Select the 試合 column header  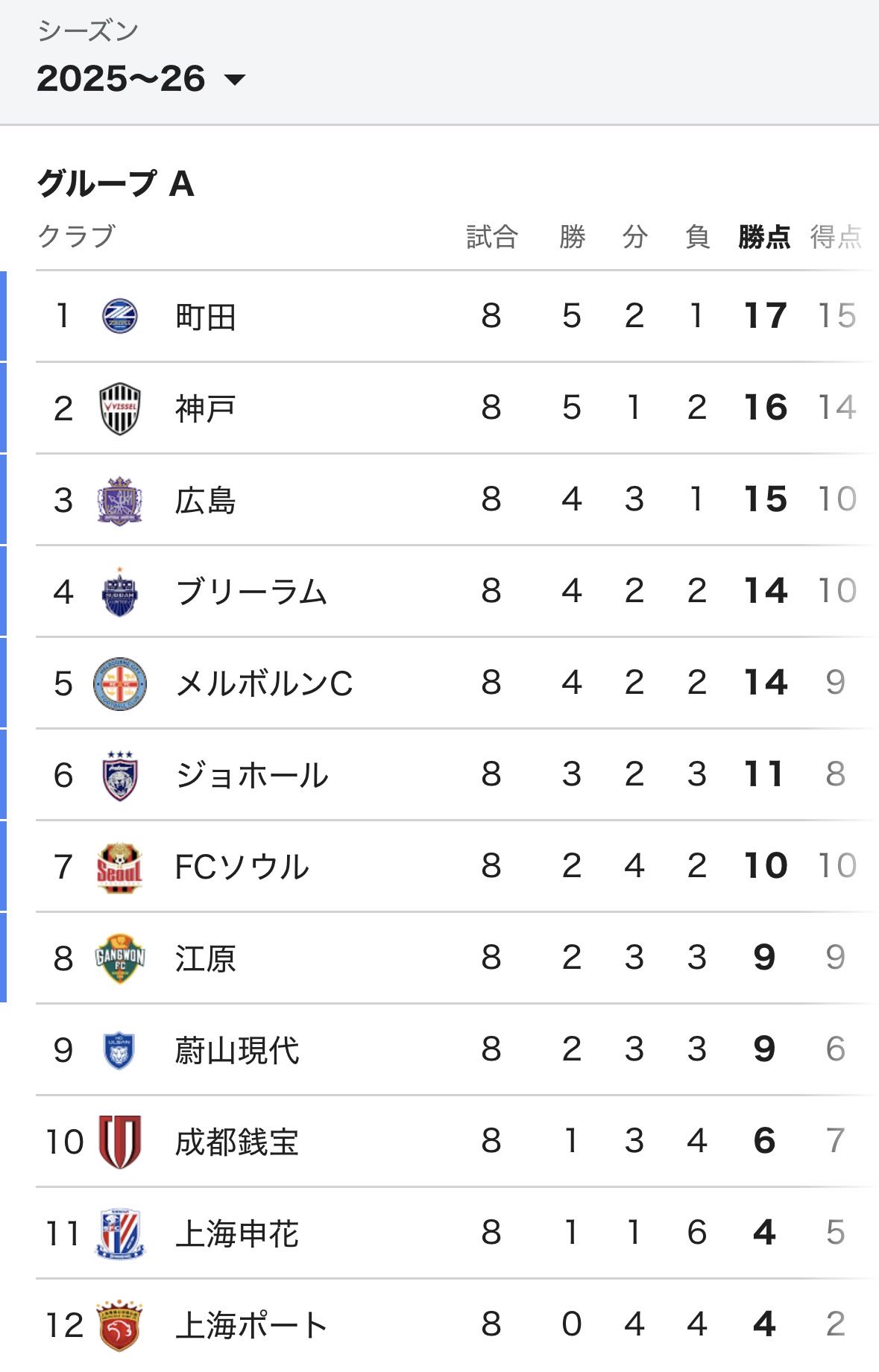pyautogui.click(x=492, y=237)
